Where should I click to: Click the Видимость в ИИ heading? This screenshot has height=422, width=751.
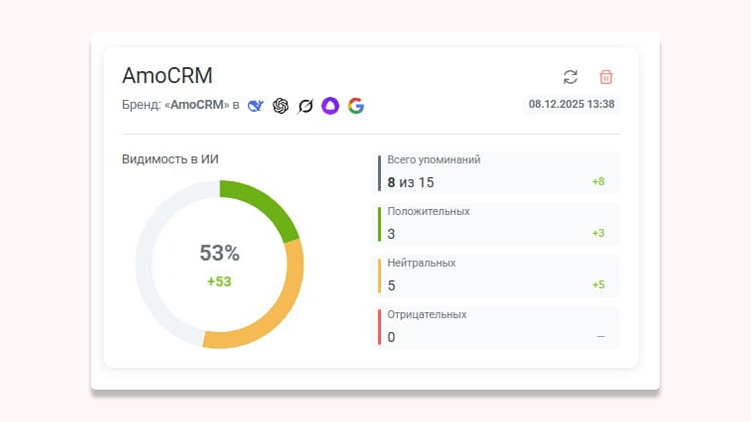pos(170,159)
